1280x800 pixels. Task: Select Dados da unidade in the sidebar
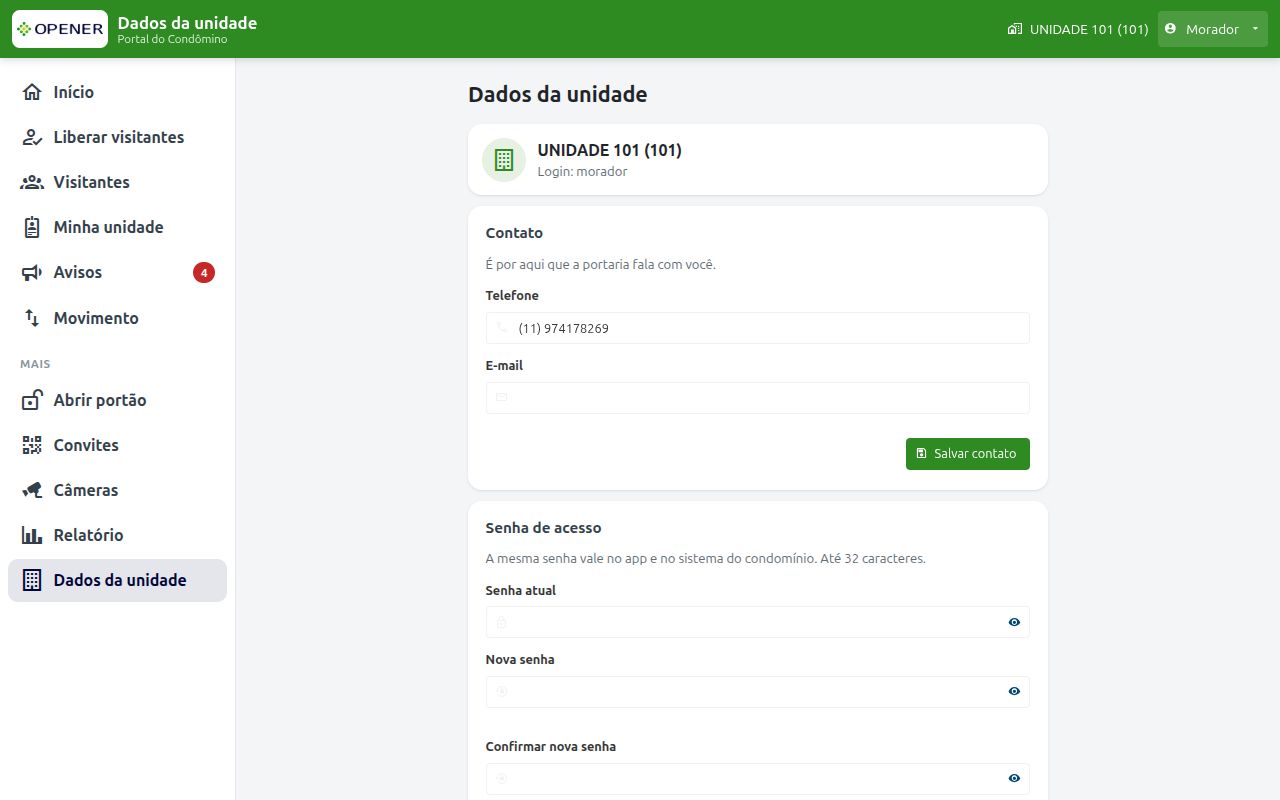pyautogui.click(x=118, y=580)
